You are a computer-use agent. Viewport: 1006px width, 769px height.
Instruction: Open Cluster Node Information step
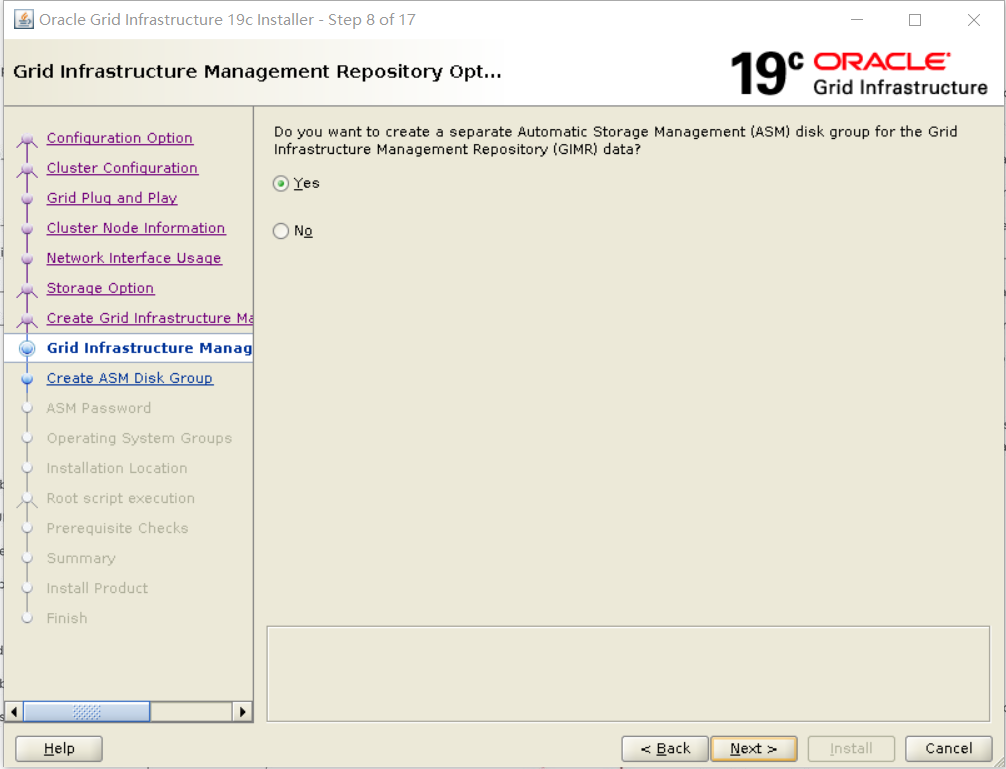(x=135, y=228)
